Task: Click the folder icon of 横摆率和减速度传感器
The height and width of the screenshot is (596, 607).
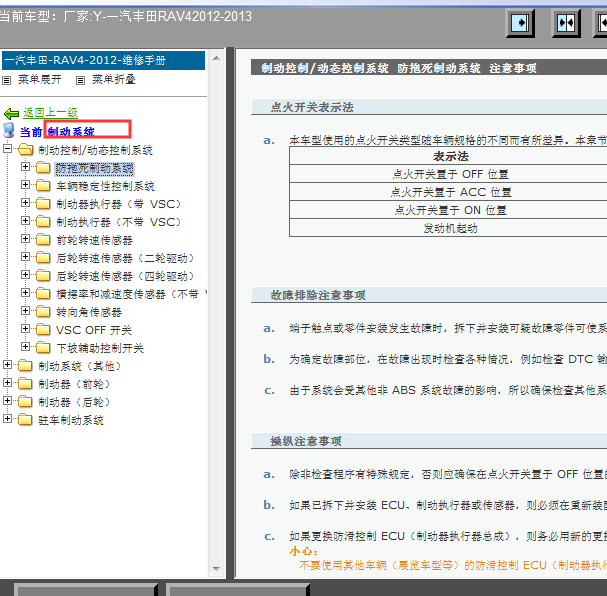Action: pyautogui.click(x=43, y=294)
